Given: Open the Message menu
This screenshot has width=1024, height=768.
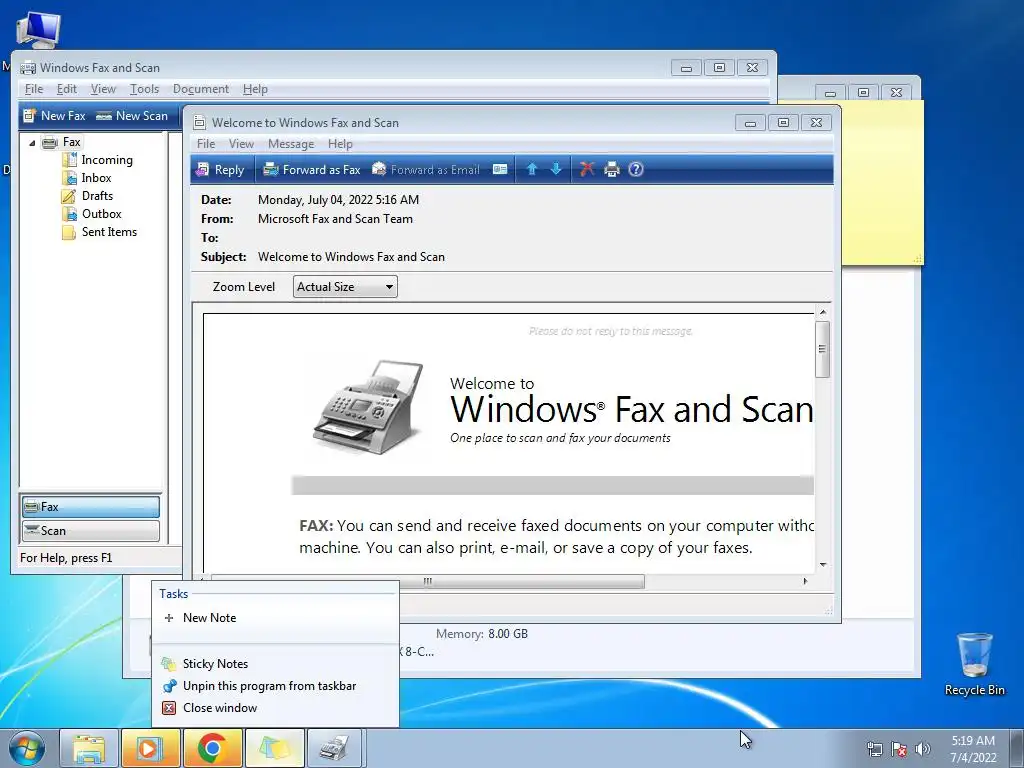Looking at the screenshot, I should coord(291,144).
